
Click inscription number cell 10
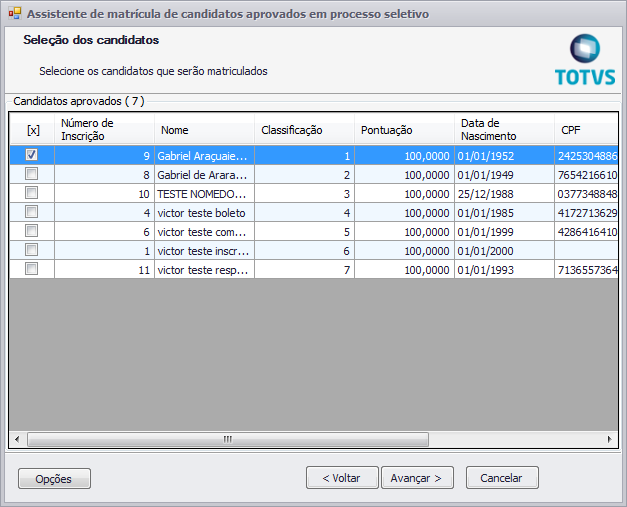click(x=104, y=194)
